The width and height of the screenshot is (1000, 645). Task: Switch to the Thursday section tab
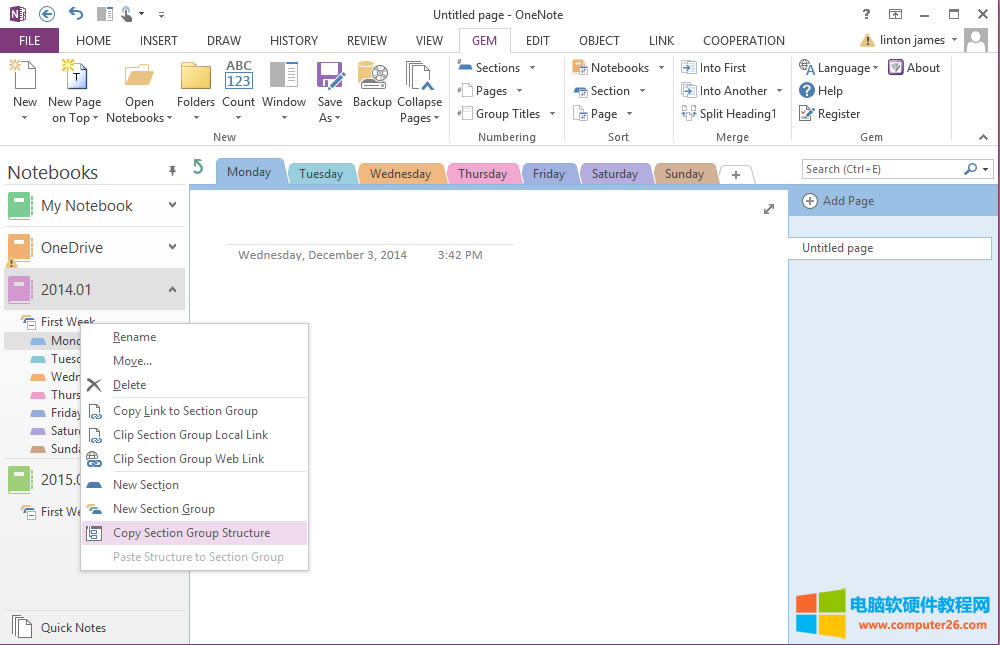pyautogui.click(x=482, y=174)
